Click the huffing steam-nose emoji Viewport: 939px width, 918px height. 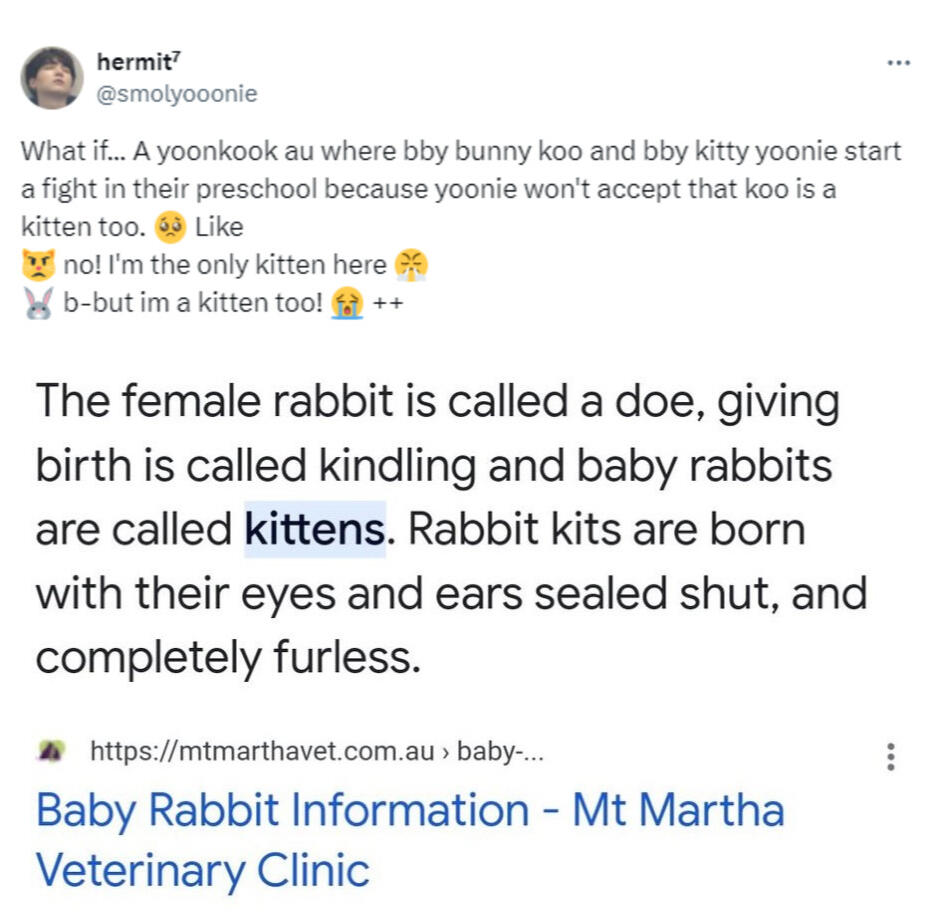coord(411,265)
